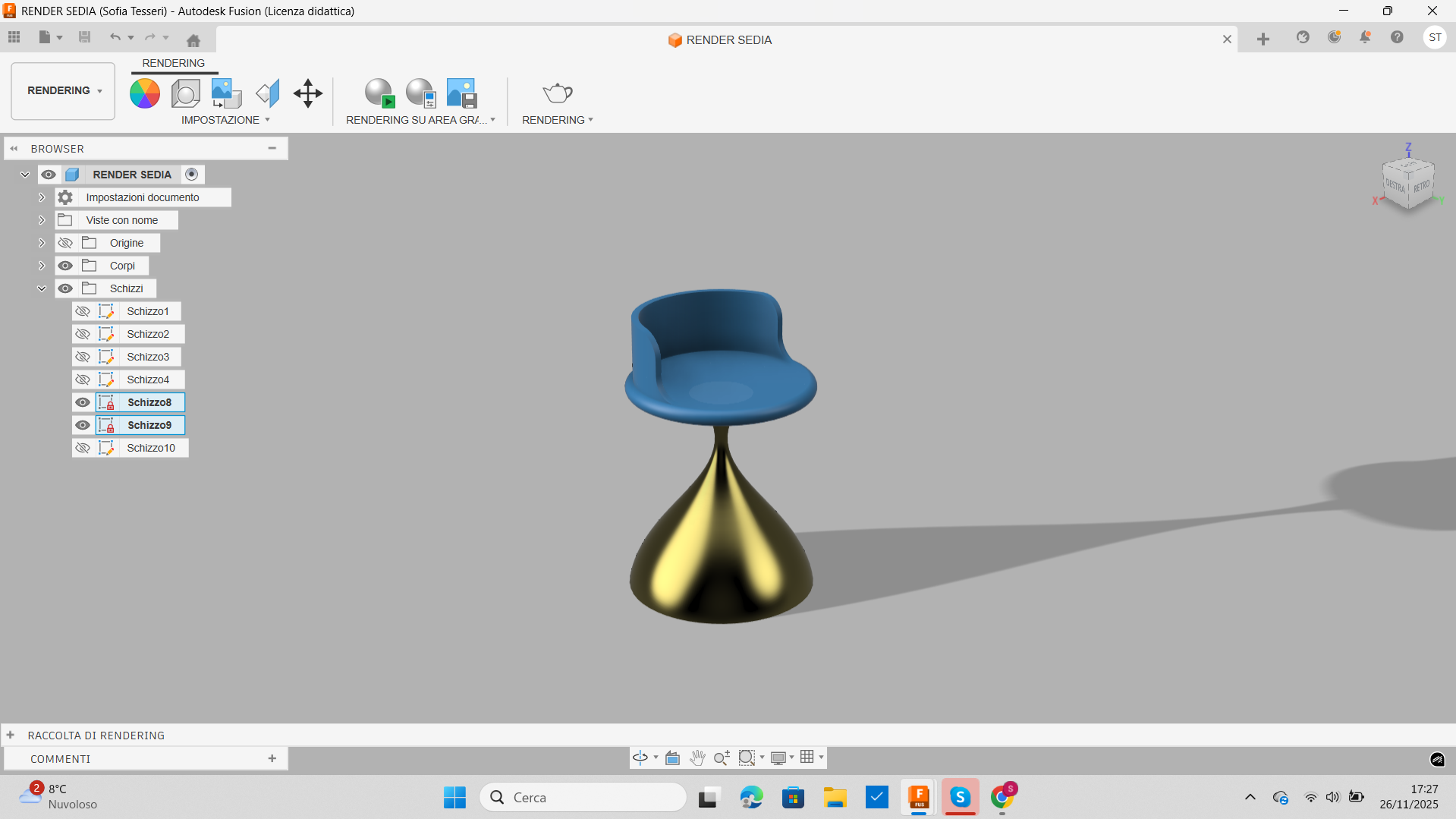Add a comment via COMMENTI plus button

coord(272,758)
